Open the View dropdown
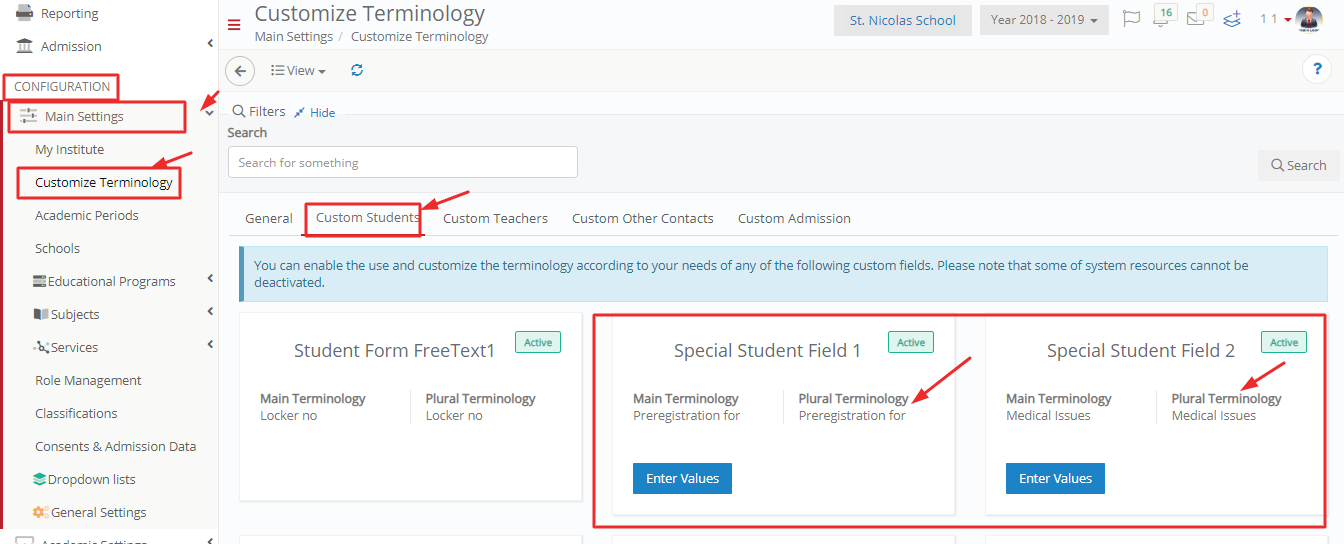This screenshot has height=544, width=1344. pyautogui.click(x=298, y=71)
